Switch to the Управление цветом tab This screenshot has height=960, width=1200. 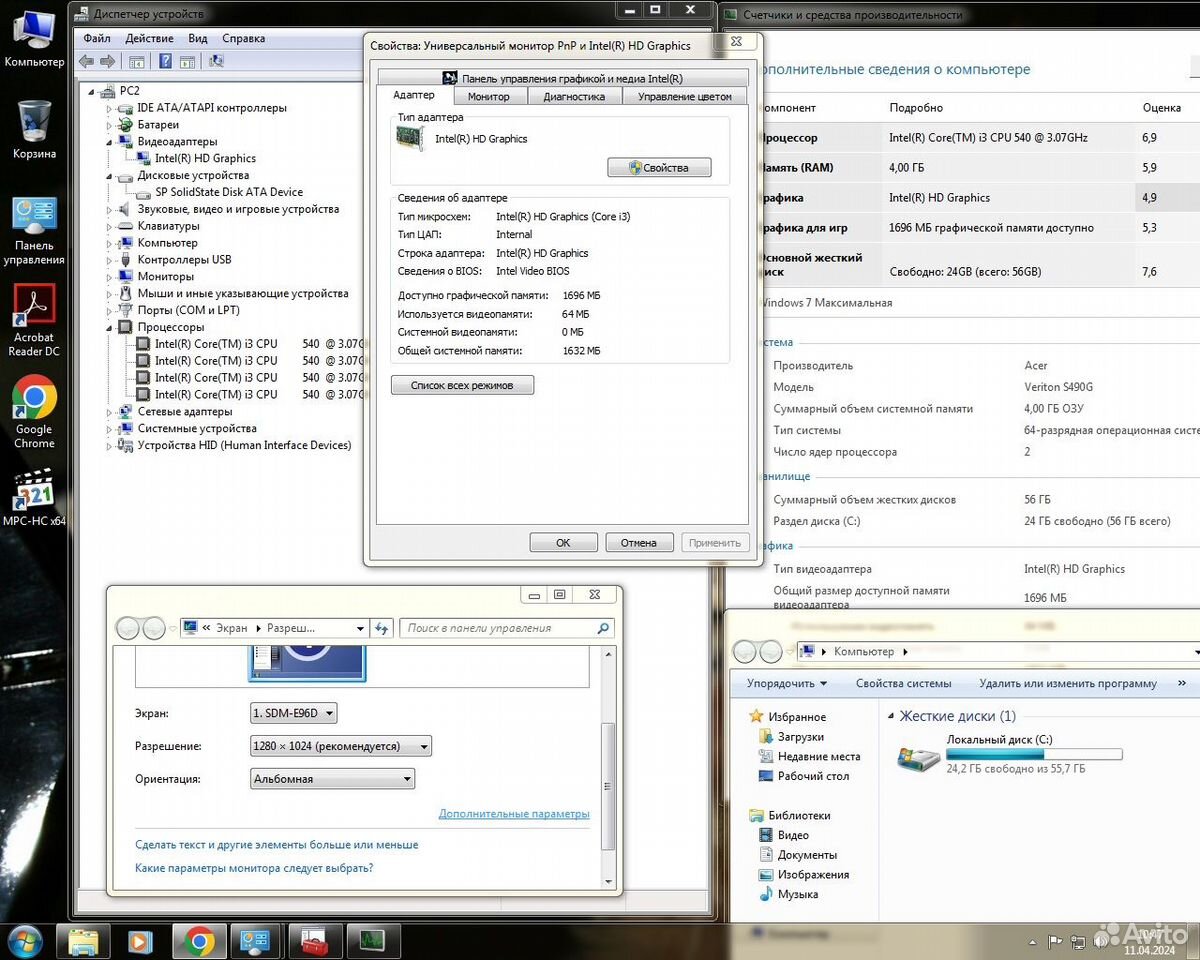[x=685, y=97]
